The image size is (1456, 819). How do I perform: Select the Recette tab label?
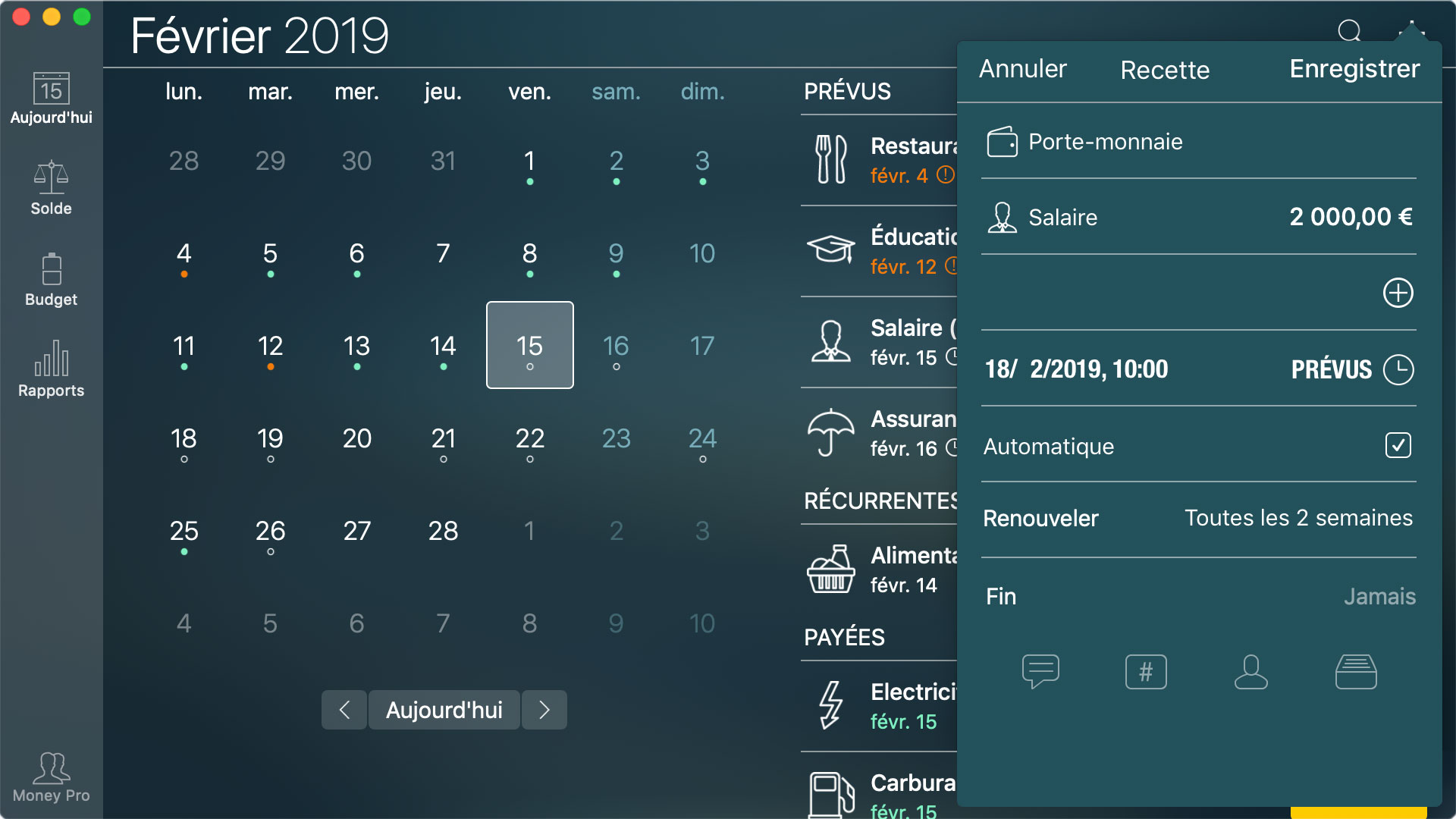[1163, 70]
